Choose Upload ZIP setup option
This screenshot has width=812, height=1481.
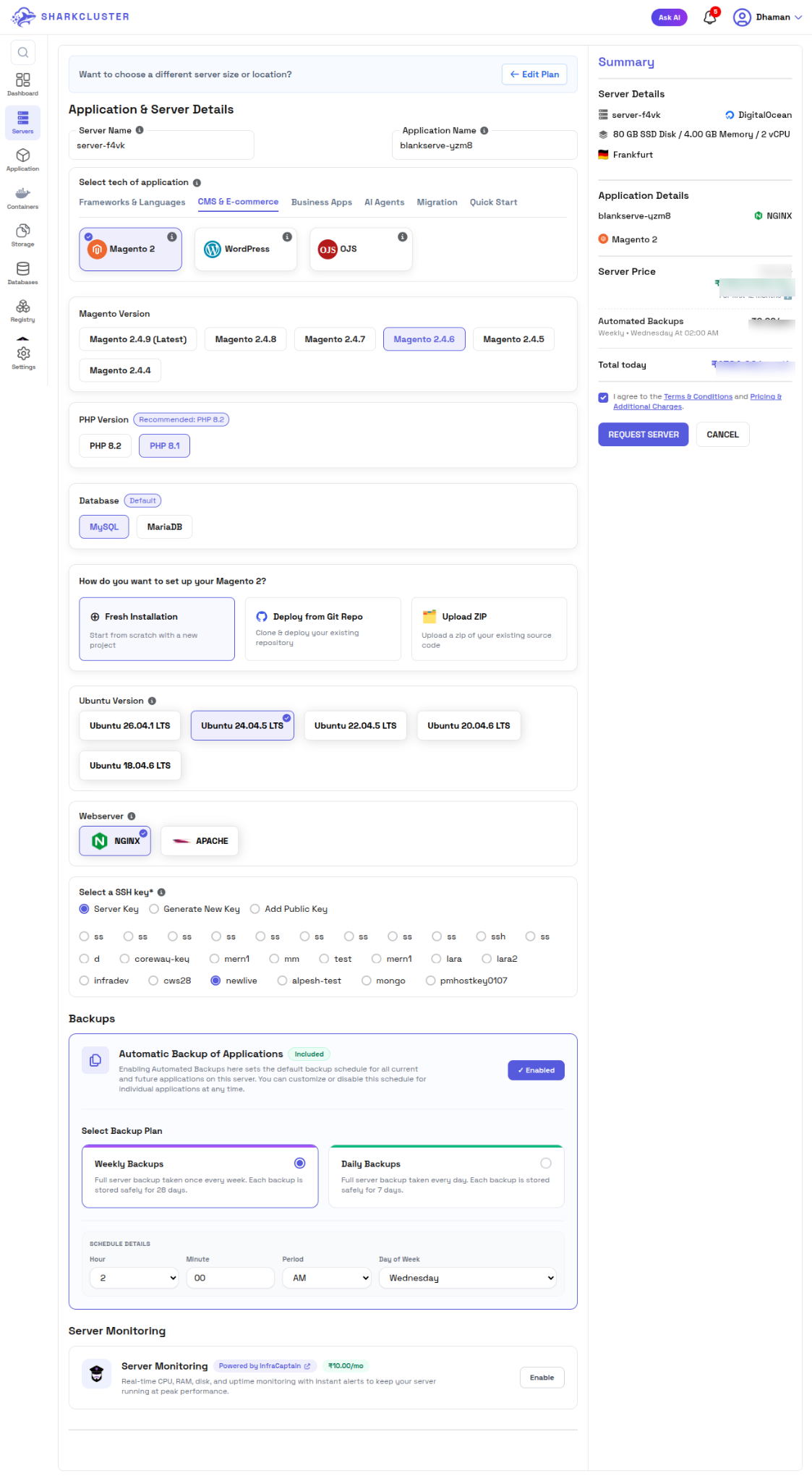pyautogui.click(x=489, y=629)
